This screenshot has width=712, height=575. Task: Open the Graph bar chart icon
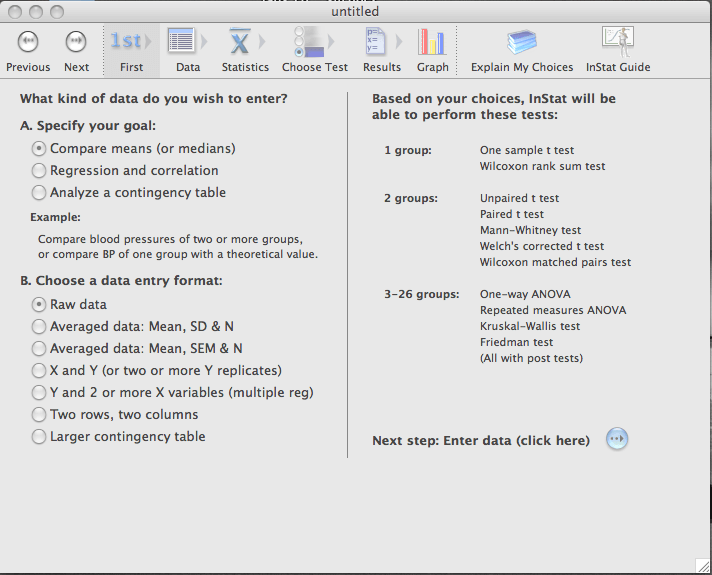pyautogui.click(x=432, y=42)
